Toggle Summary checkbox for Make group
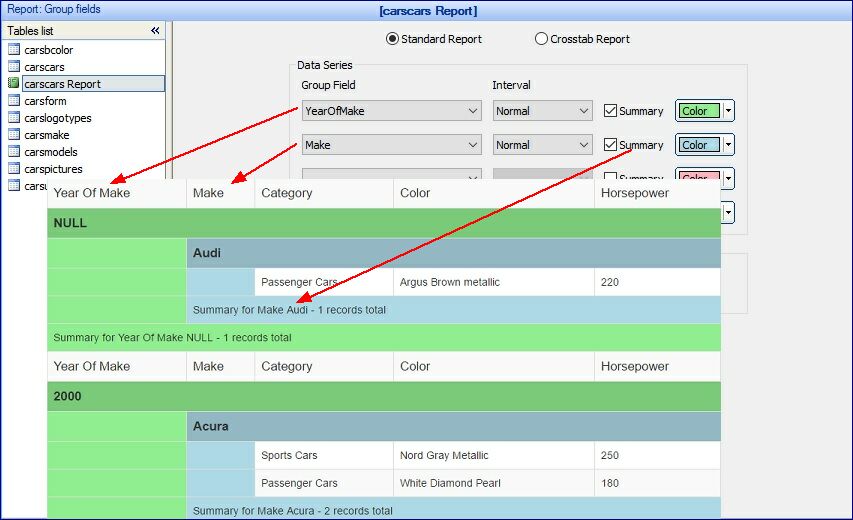This screenshot has width=853, height=520. pyautogui.click(x=611, y=145)
